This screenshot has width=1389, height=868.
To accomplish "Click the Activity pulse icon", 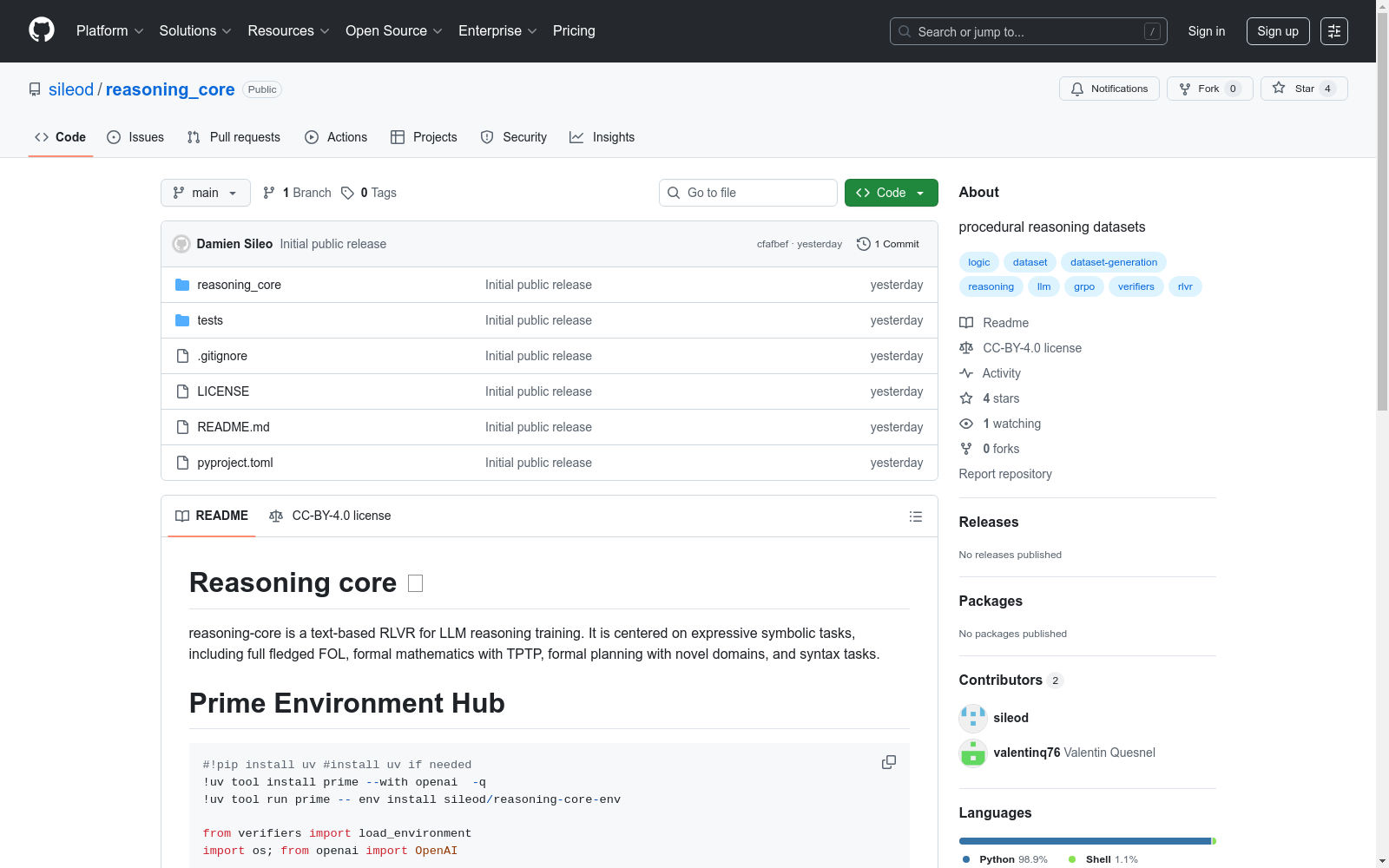I will click(x=966, y=373).
